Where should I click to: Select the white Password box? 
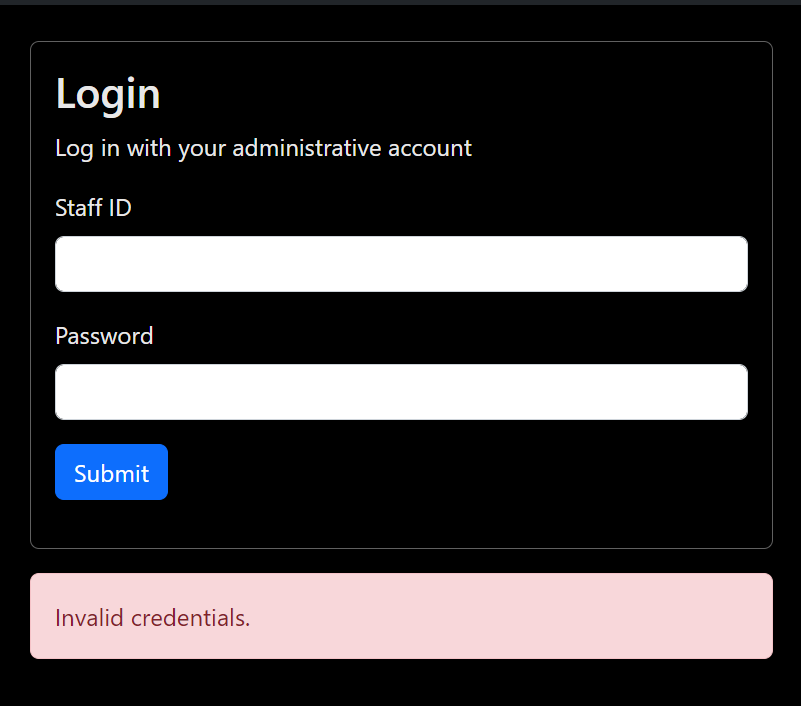coord(401,392)
